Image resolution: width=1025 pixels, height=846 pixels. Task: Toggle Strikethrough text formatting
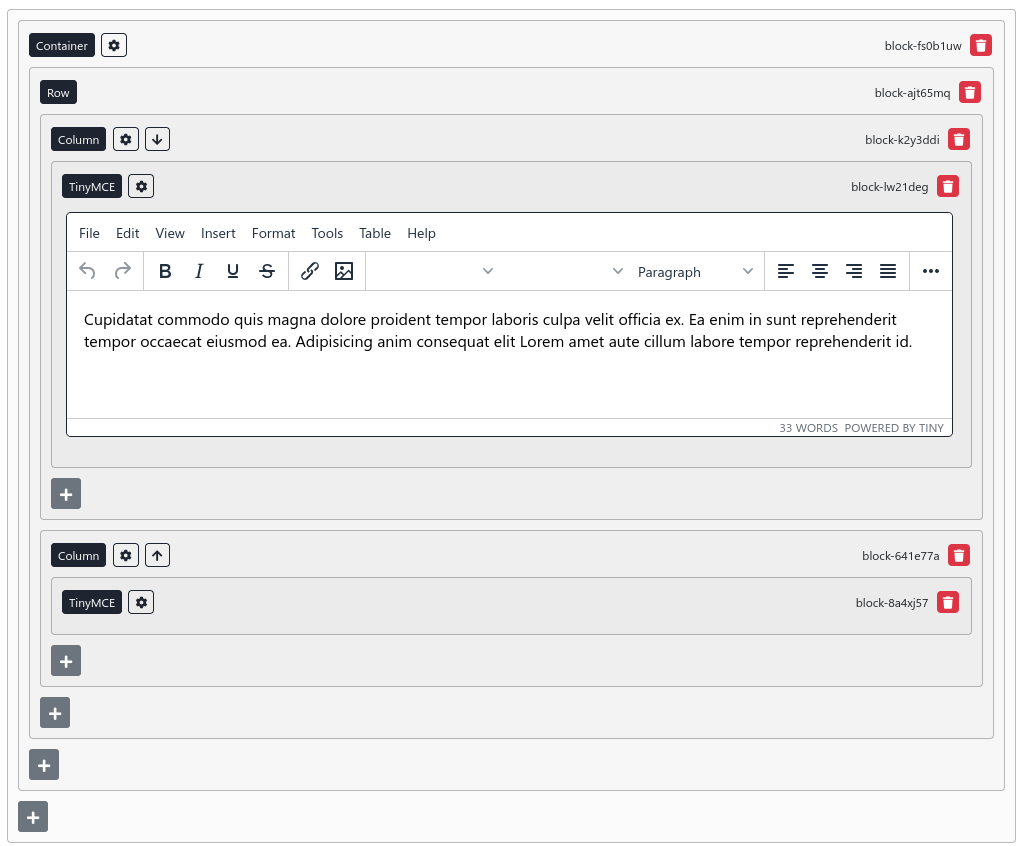pos(267,271)
